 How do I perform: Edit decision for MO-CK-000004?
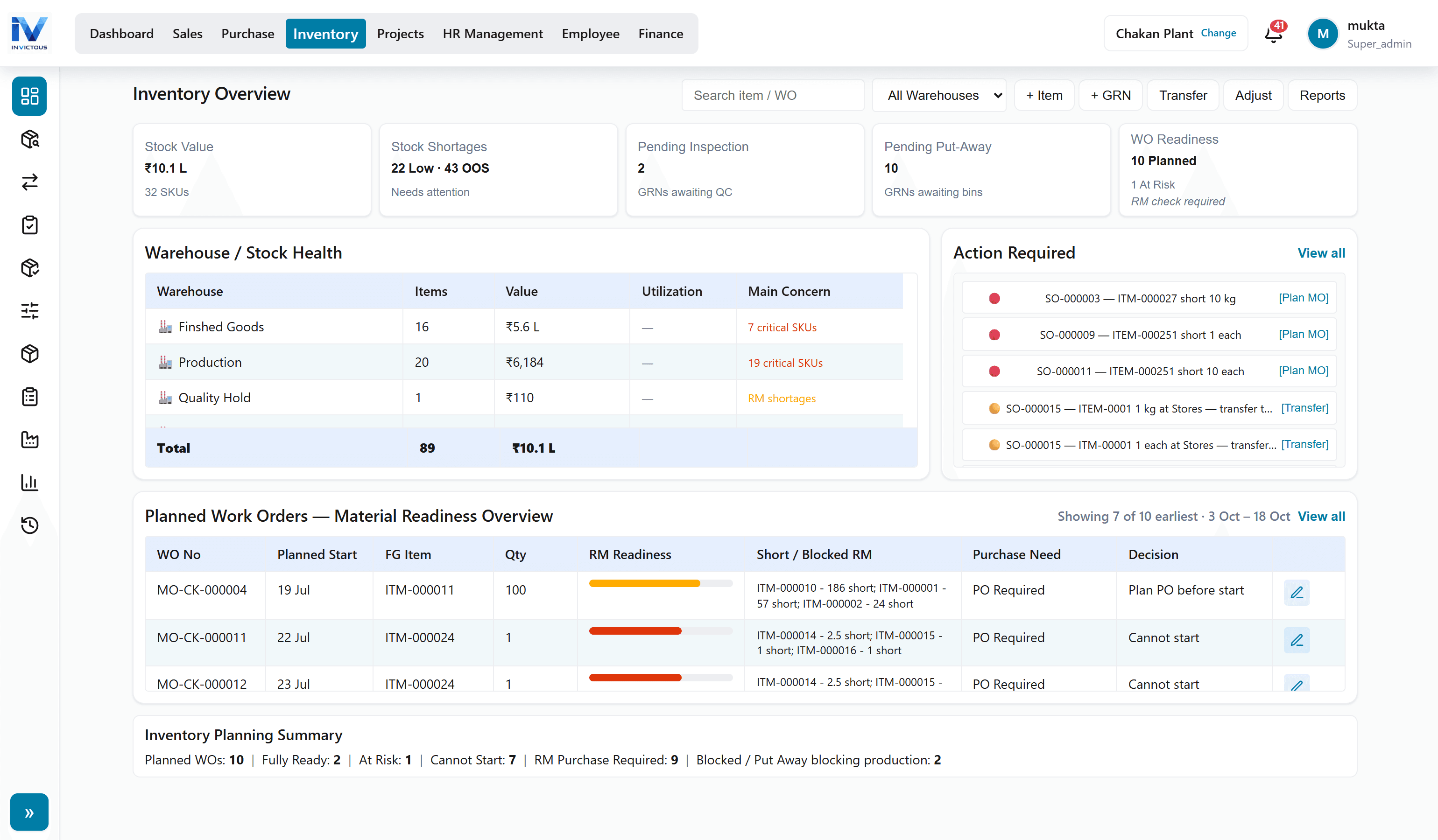pos(1297,593)
